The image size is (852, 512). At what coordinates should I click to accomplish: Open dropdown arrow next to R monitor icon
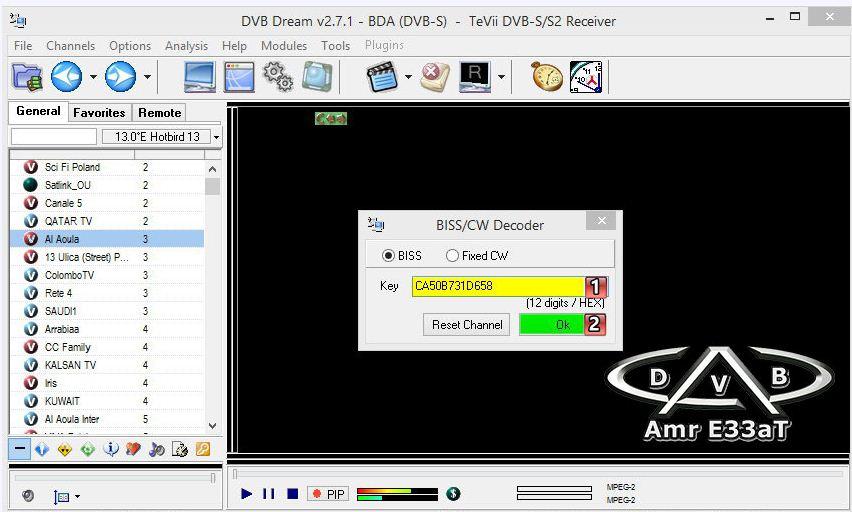(x=501, y=77)
